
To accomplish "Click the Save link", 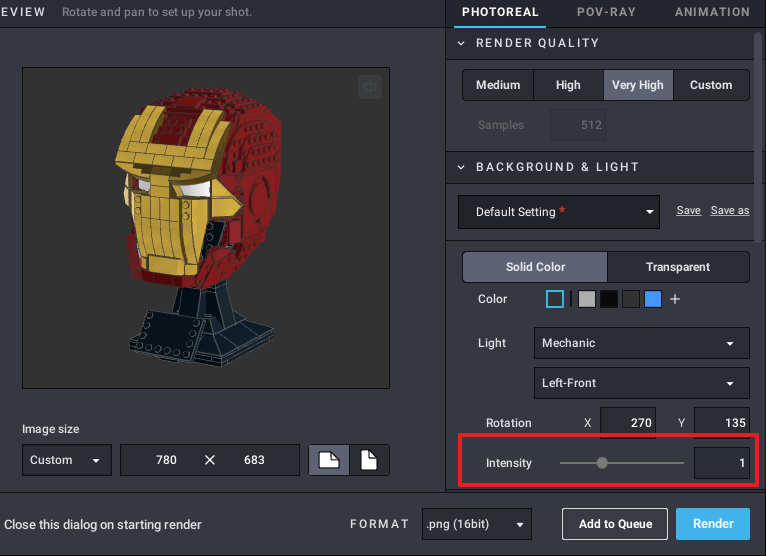I will click(688, 211).
